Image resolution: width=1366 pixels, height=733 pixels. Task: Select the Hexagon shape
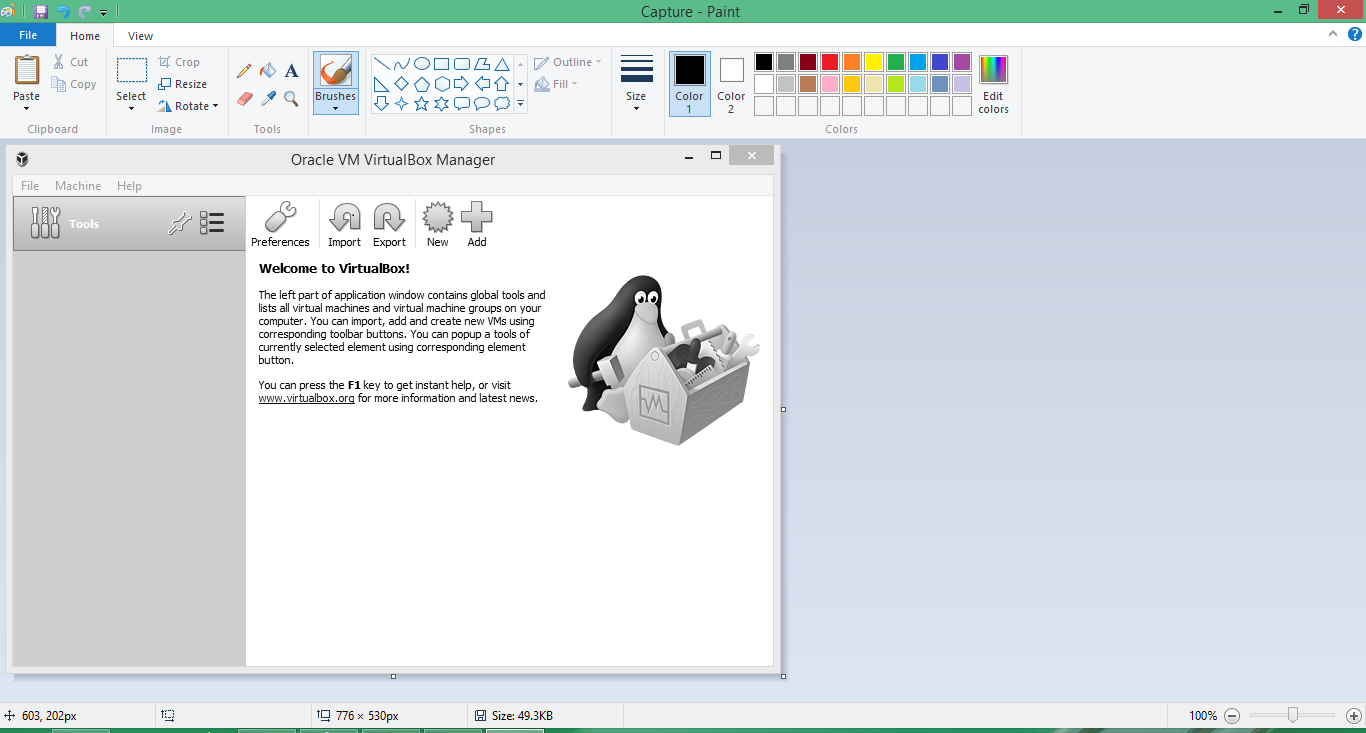[x=442, y=84]
